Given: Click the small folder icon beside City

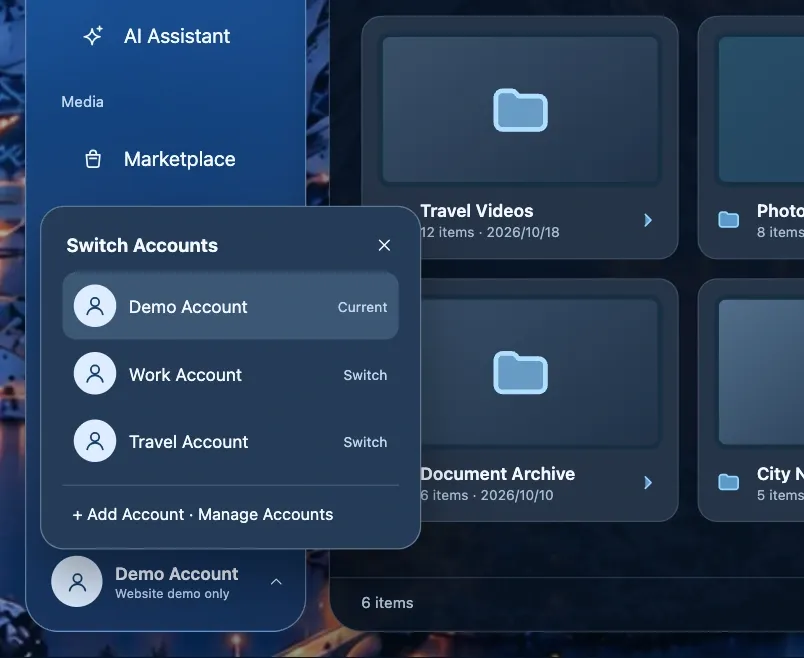Looking at the screenshot, I should (729, 483).
